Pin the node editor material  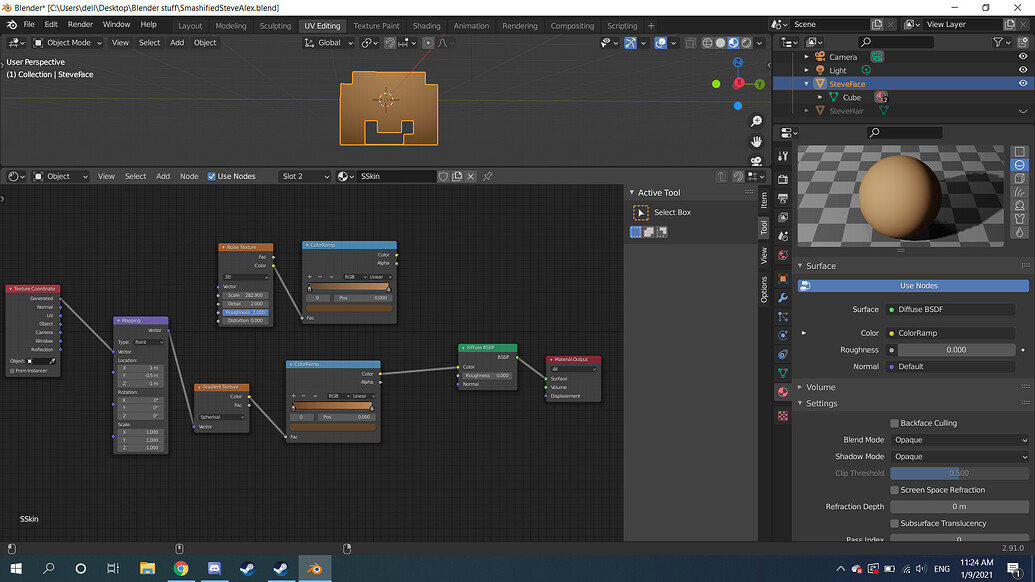488,176
